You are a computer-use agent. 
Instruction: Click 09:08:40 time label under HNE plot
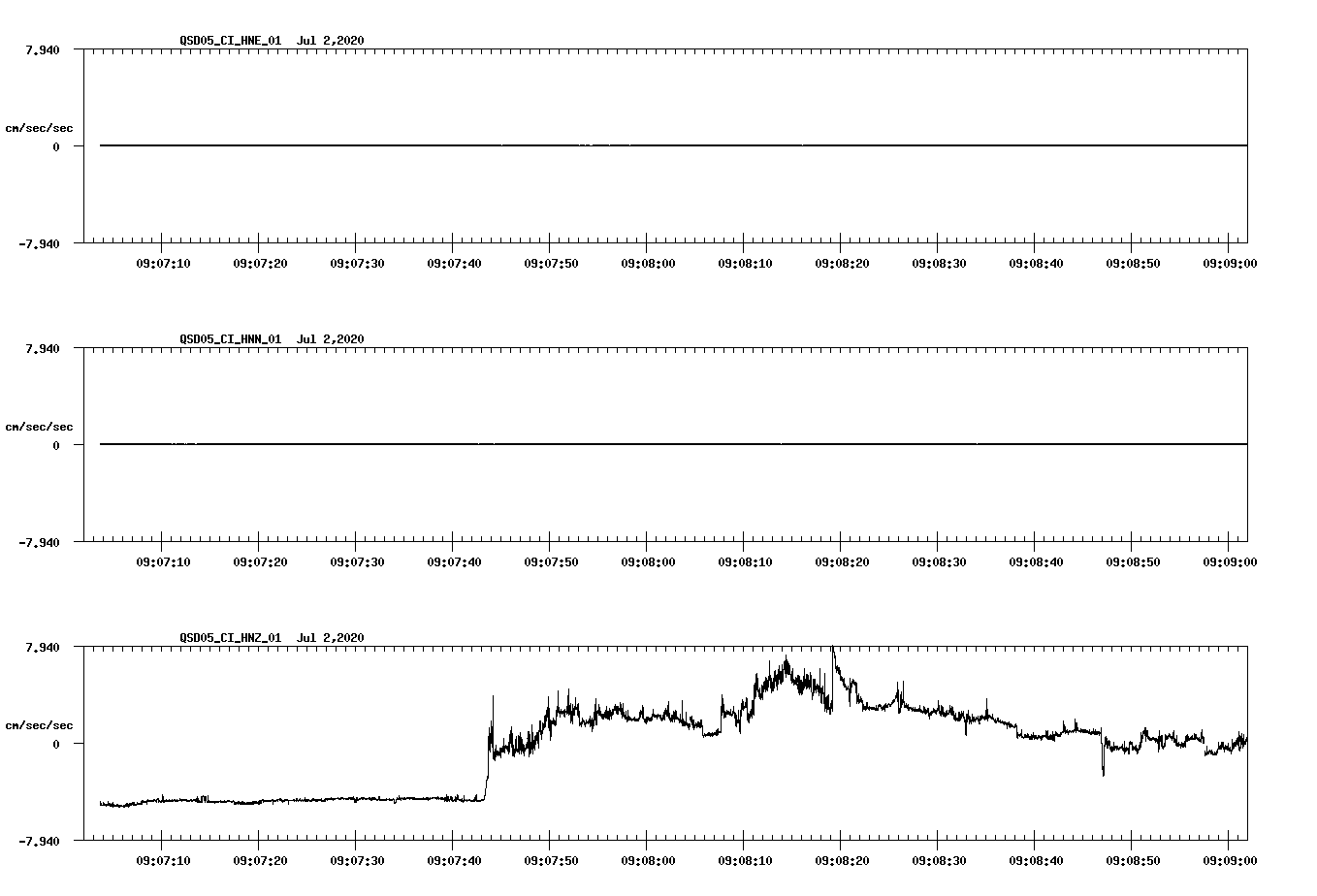[1036, 263]
